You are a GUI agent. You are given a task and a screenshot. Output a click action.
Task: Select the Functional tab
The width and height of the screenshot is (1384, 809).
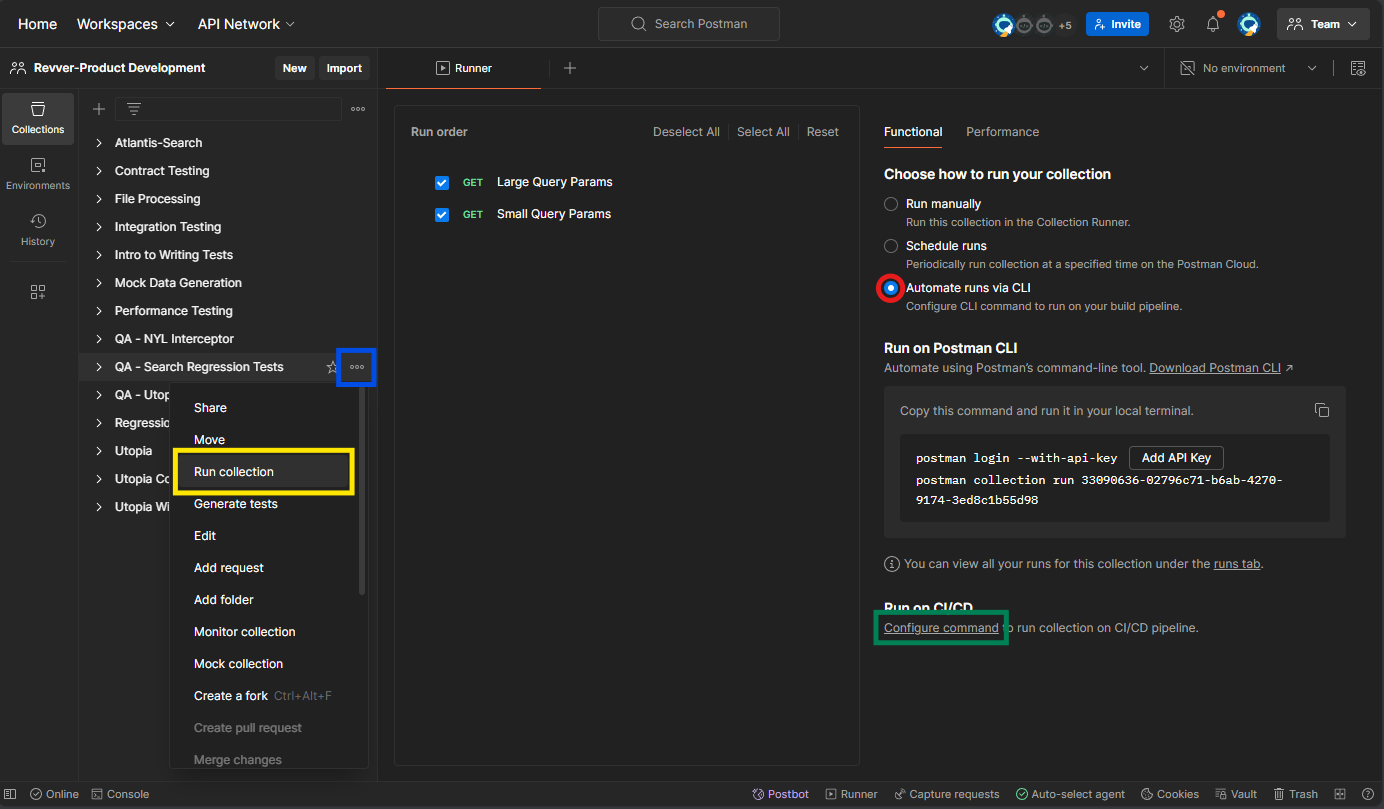[x=913, y=132]
